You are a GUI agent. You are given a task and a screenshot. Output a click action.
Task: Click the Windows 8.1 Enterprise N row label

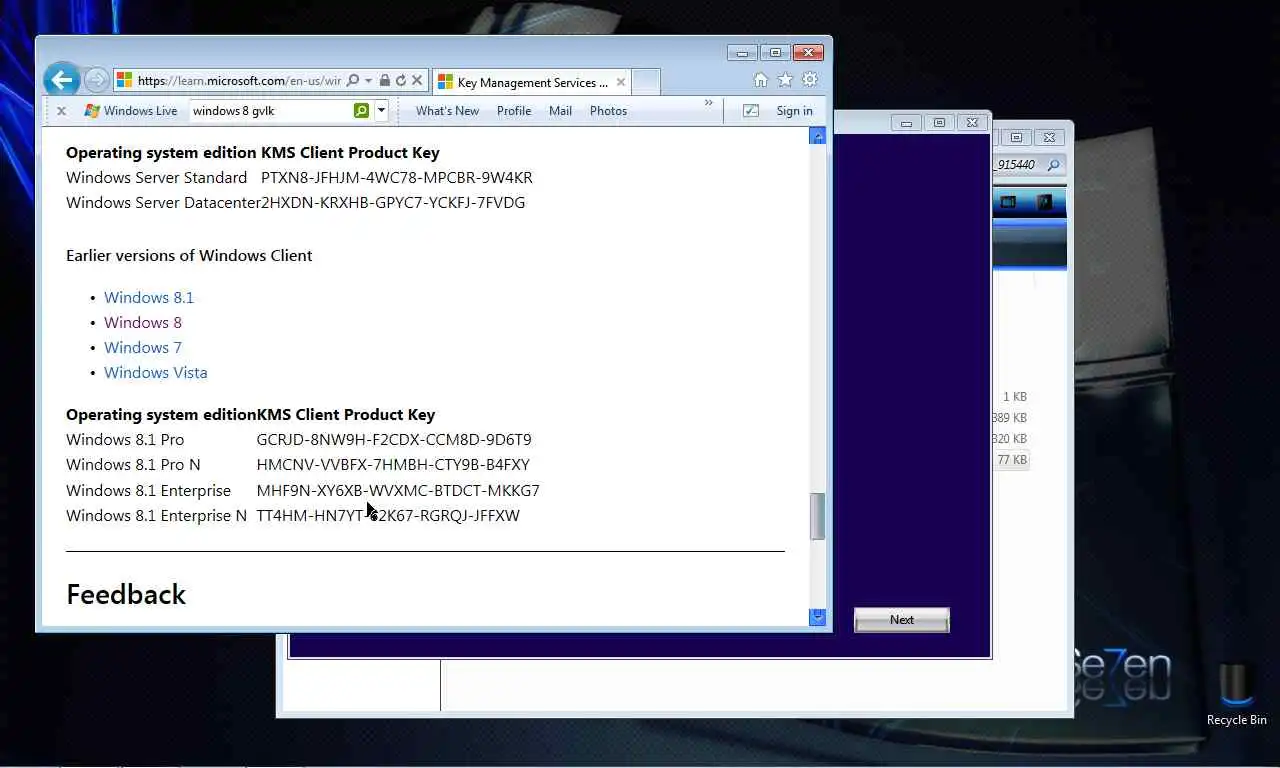(x=156, y=515)
